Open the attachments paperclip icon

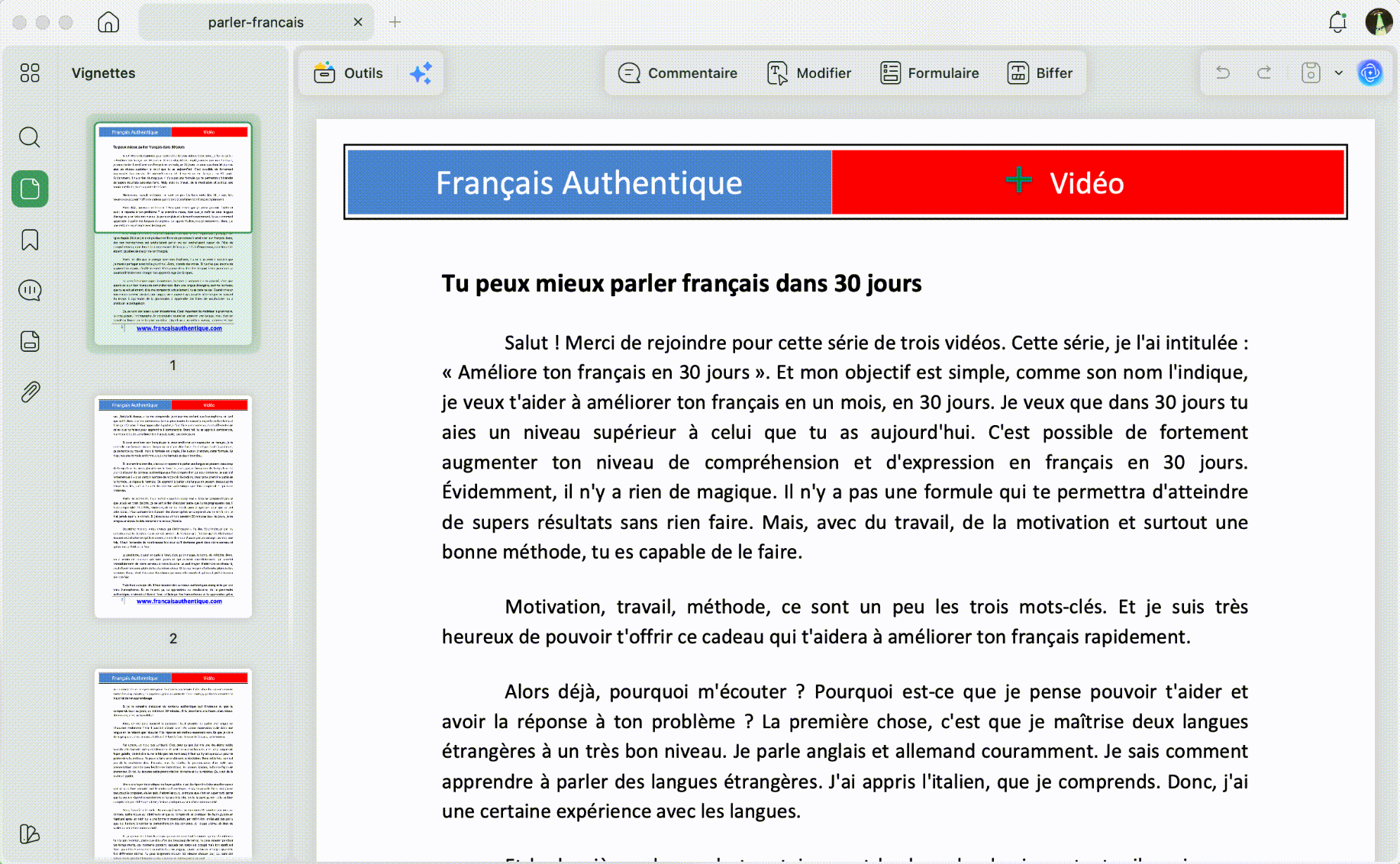pos(30,392)
